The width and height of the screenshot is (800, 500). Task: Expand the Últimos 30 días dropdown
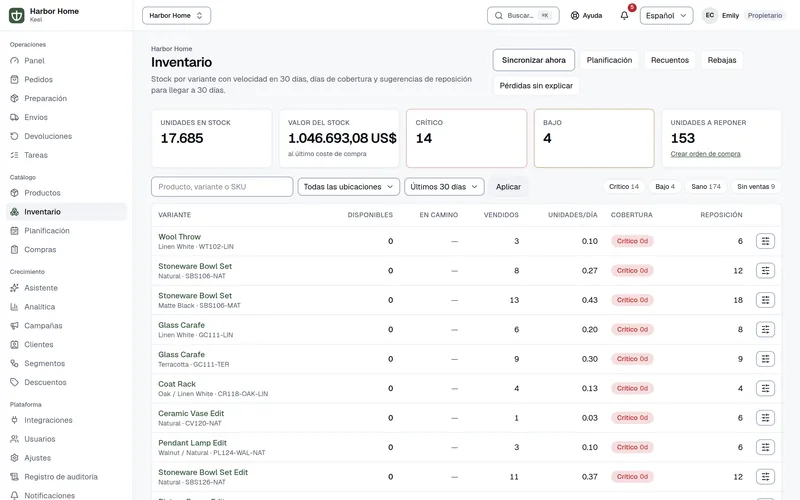coord(444,187)
